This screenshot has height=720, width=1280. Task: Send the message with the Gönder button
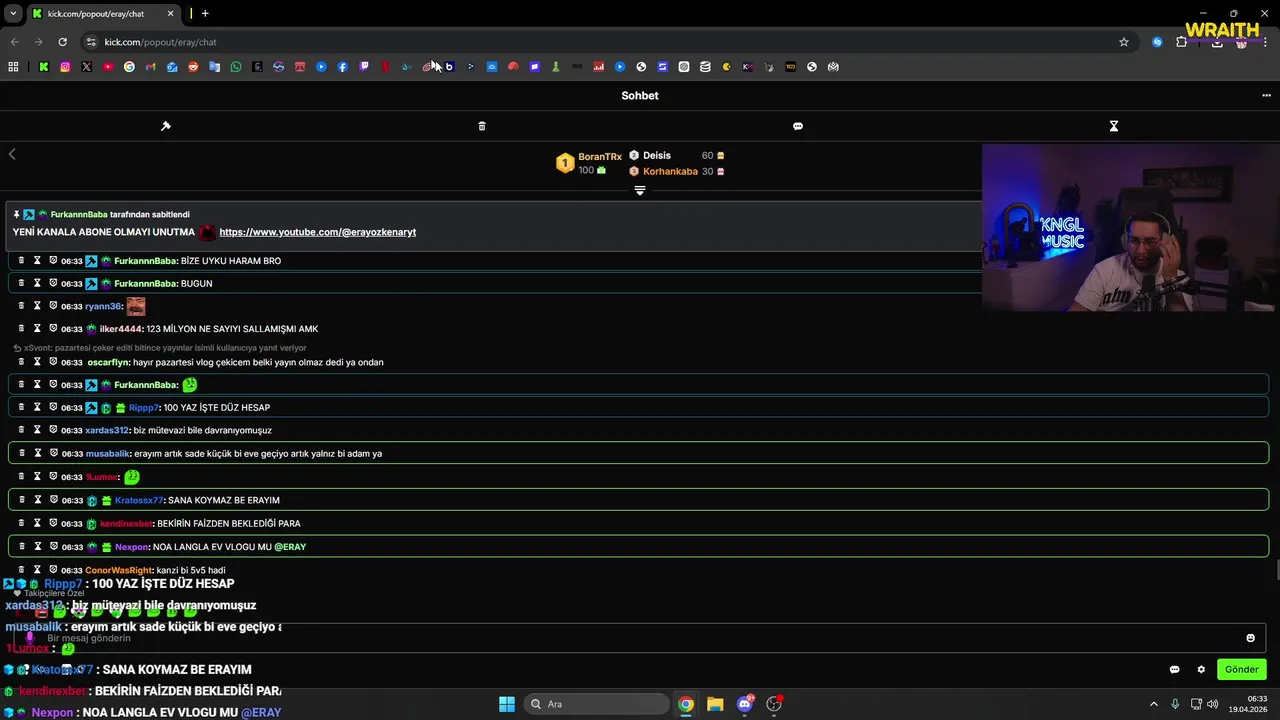1241,669
